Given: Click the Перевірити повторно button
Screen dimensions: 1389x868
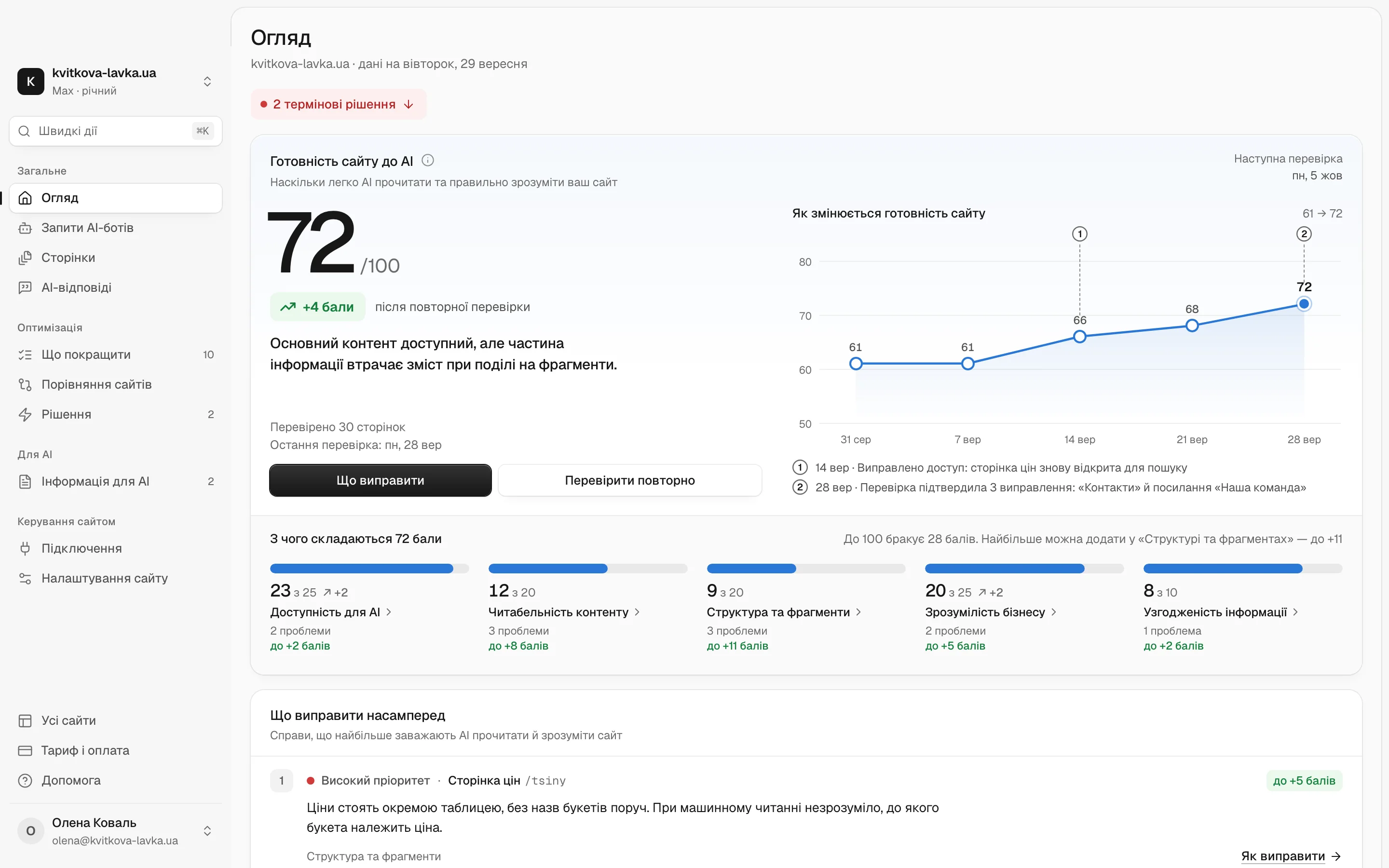Looking at the screenshot, I should tap(630, 480).
